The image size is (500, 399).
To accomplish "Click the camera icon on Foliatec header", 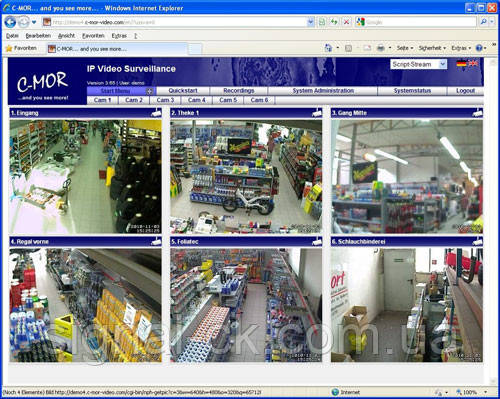I will pos(317,241).
